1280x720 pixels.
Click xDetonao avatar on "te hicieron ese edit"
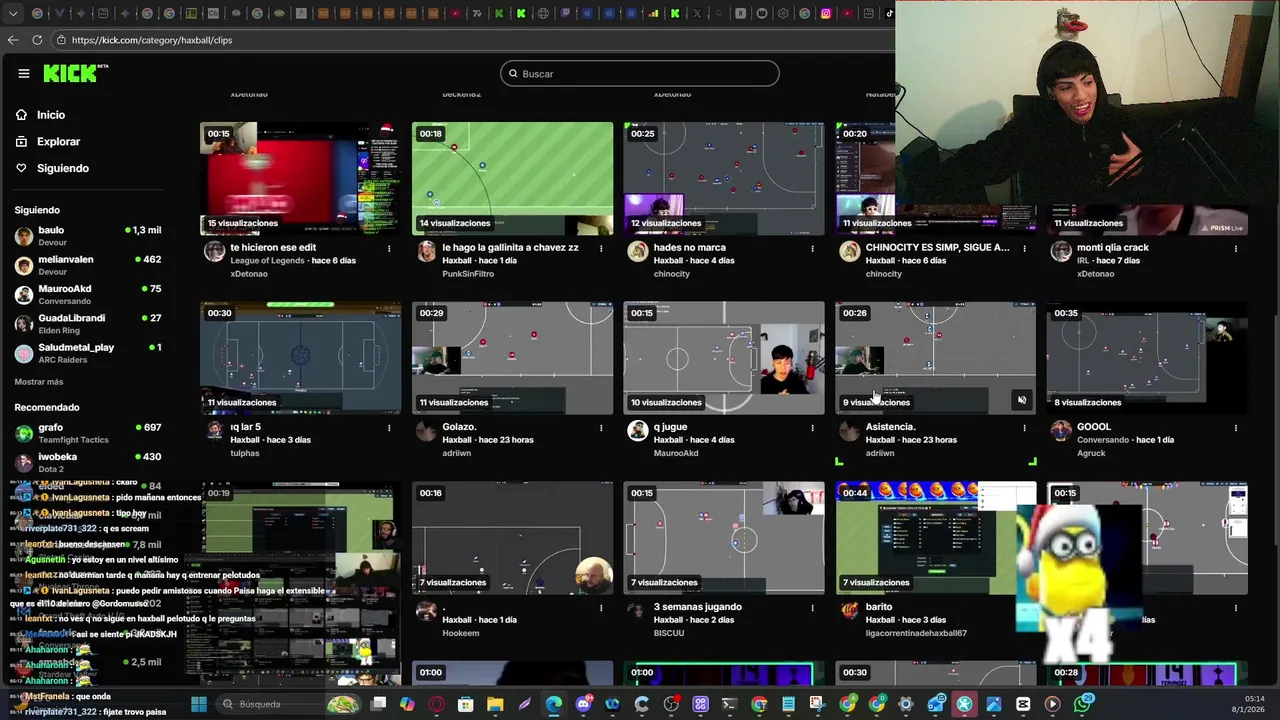click(214, 251)
